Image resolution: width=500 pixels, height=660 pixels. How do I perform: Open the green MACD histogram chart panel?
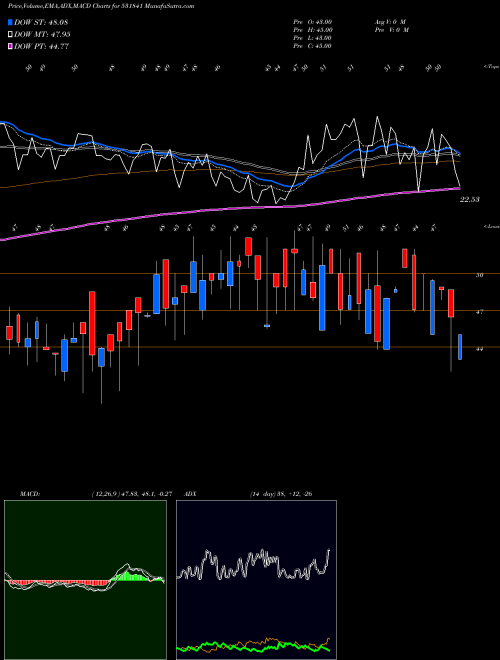click(85, 580)
